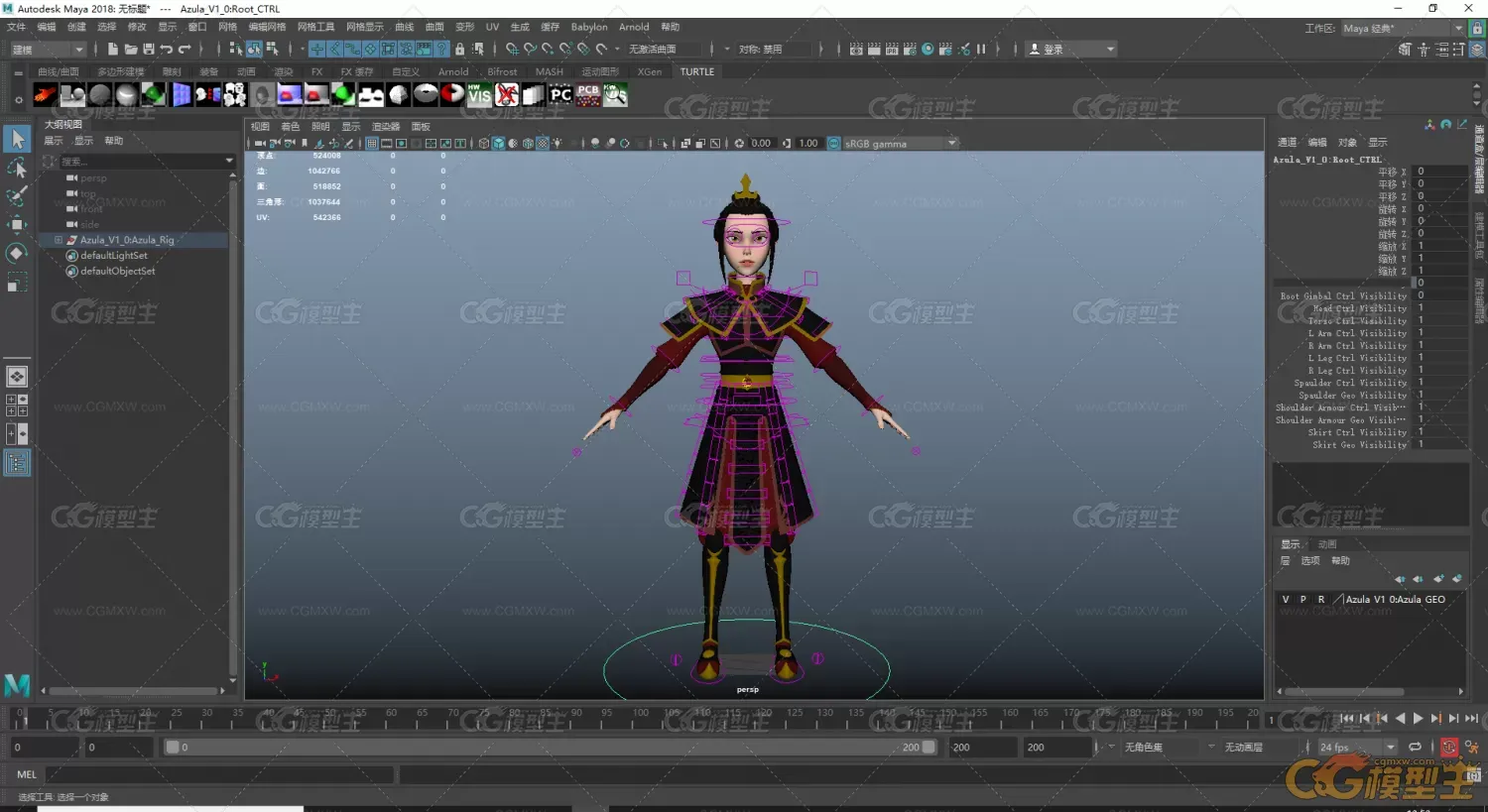Viewport: 1488px width, 812px height.
Task: Click the Redo arrow icon
Action: pos(185,49)
